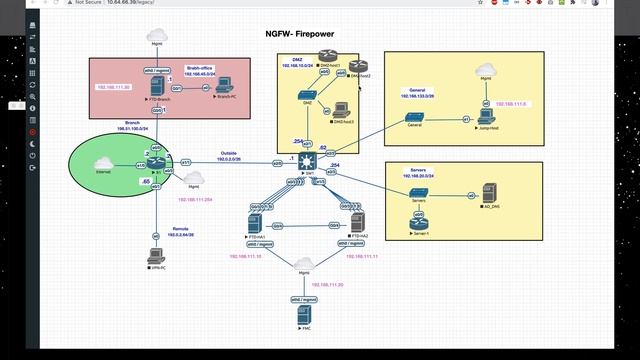This screenshot has height=360, width=640.
Task: Click the eth0 / mgmt label under FTD-HA2
Action: 351,243
